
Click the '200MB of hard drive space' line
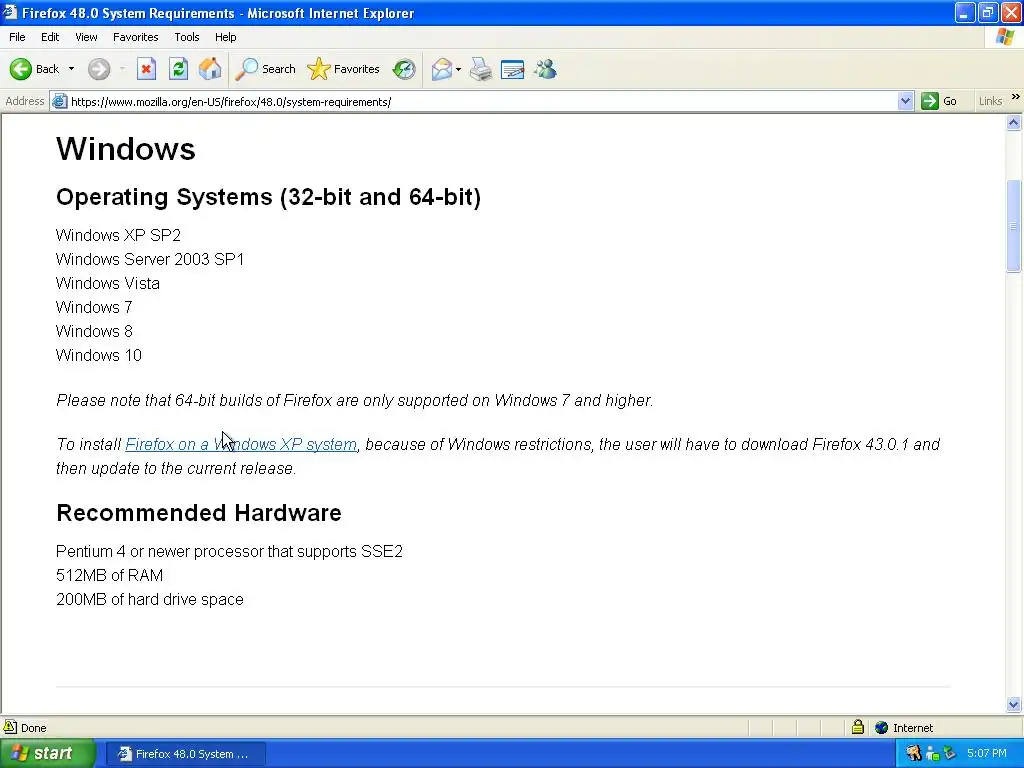[150, 600]
